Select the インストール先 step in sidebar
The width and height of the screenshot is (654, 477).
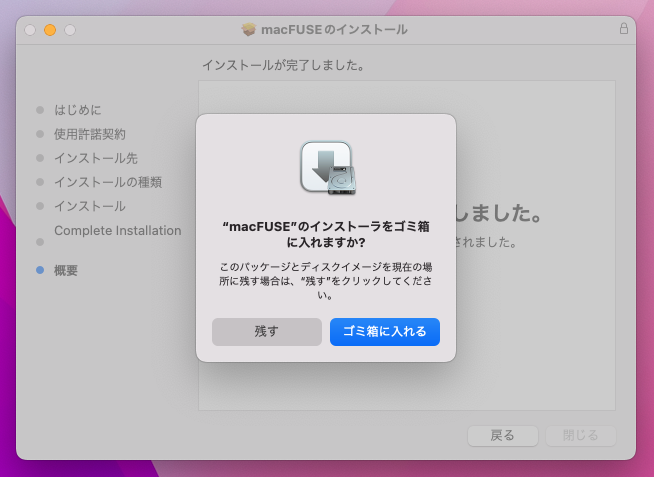click(x=96, y=158)
